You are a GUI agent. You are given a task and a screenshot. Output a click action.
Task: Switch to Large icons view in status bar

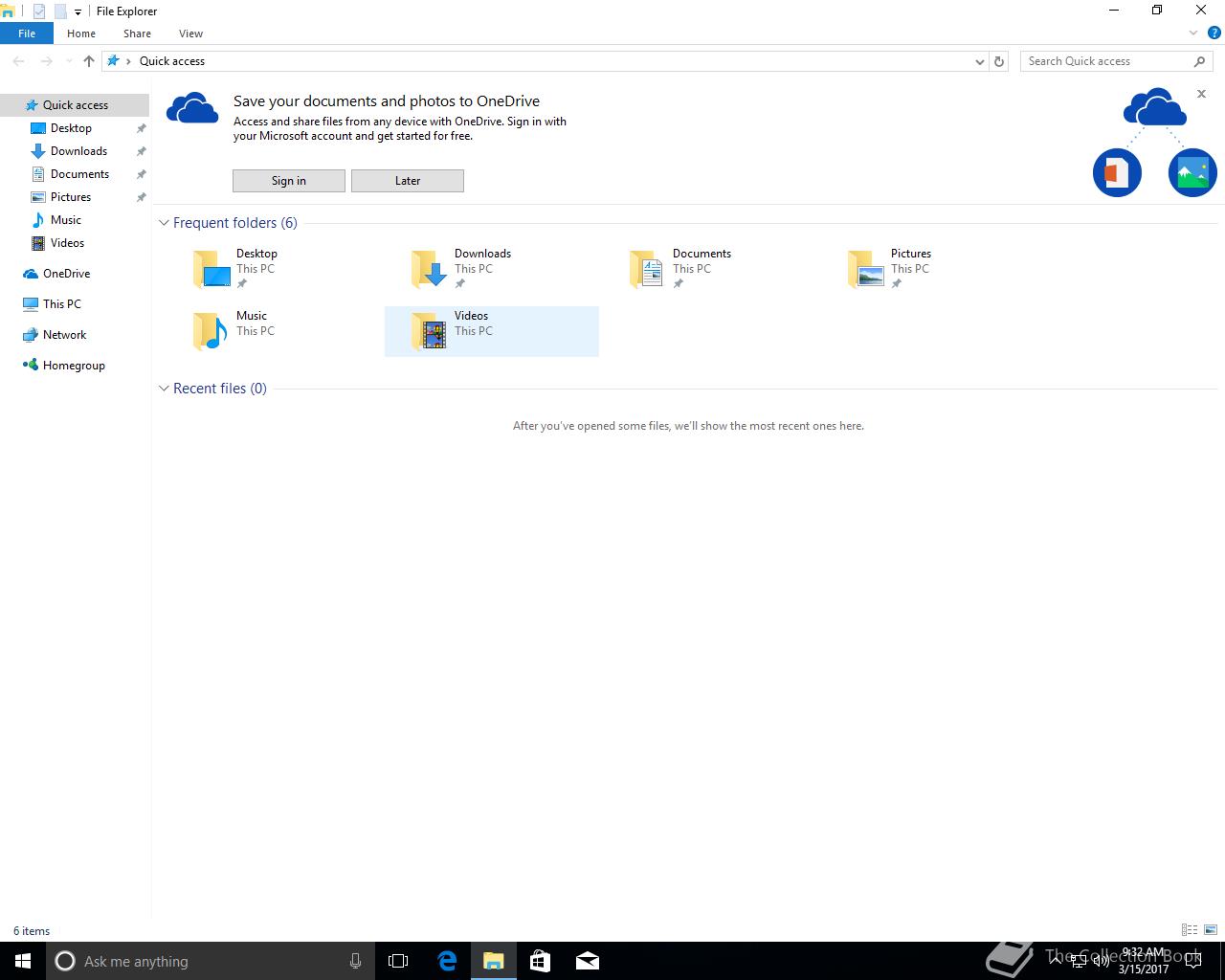click(x=1211, y=930)
